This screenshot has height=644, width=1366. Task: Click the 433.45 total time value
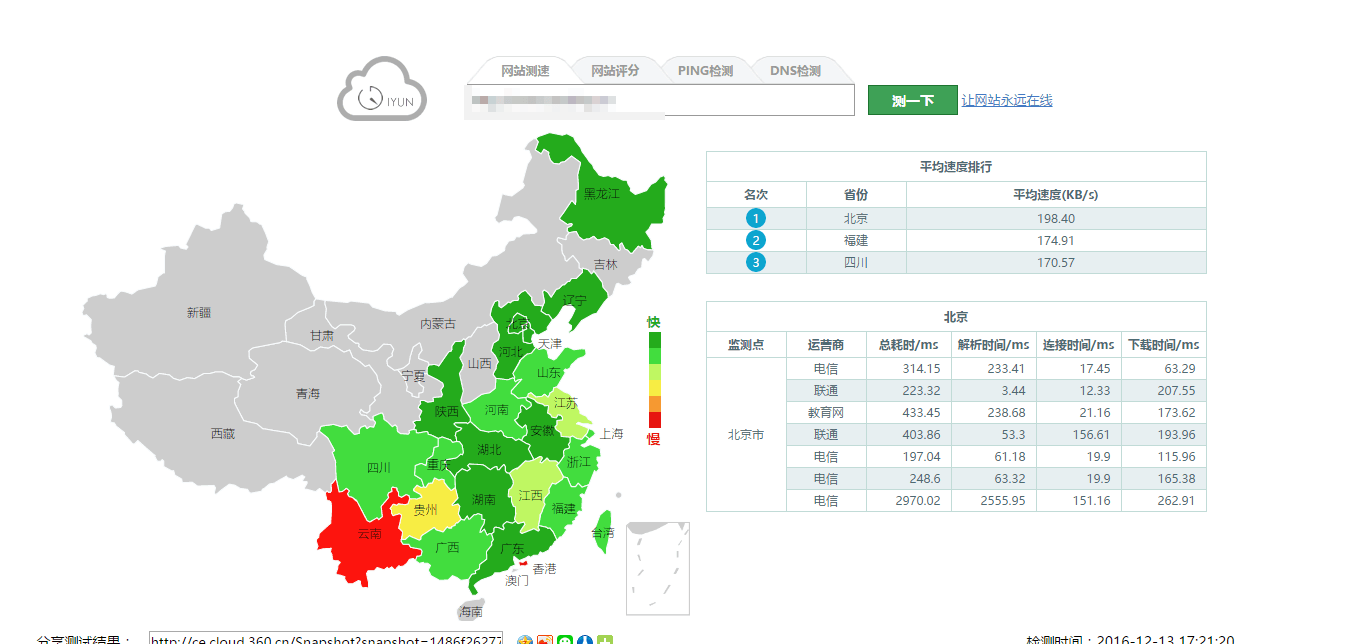click(x=921, y=412)
